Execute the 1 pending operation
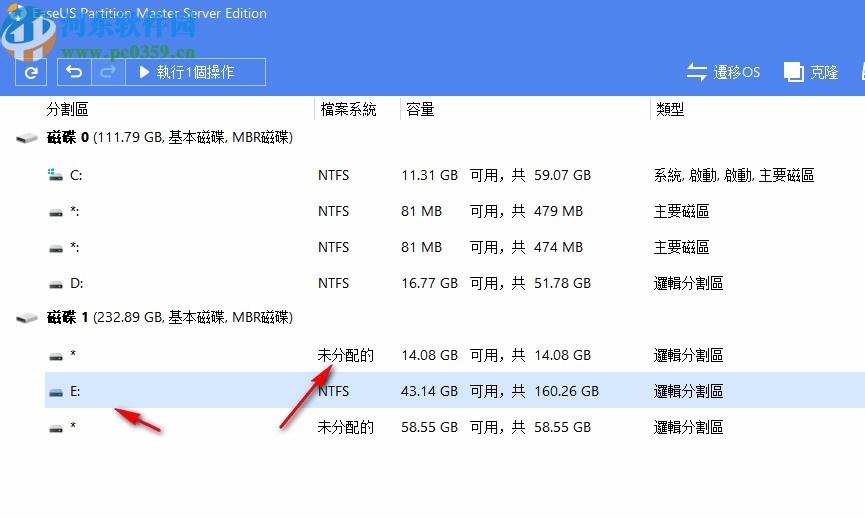 coord(195,72)
